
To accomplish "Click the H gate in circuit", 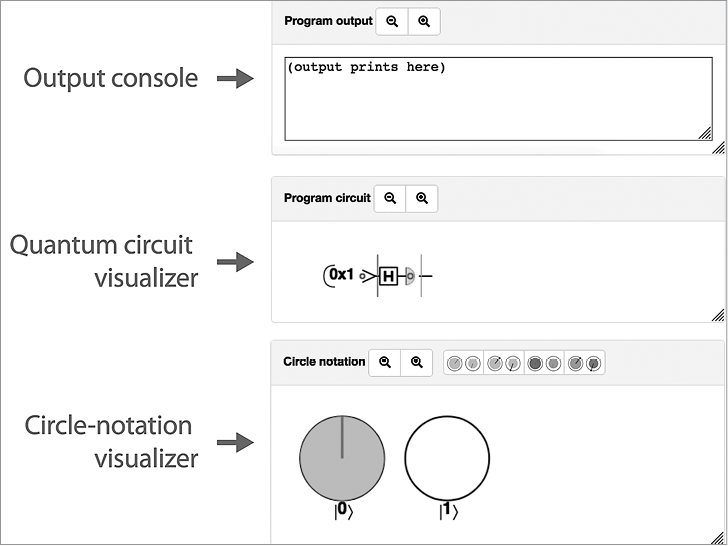I will tap(388, 275).
